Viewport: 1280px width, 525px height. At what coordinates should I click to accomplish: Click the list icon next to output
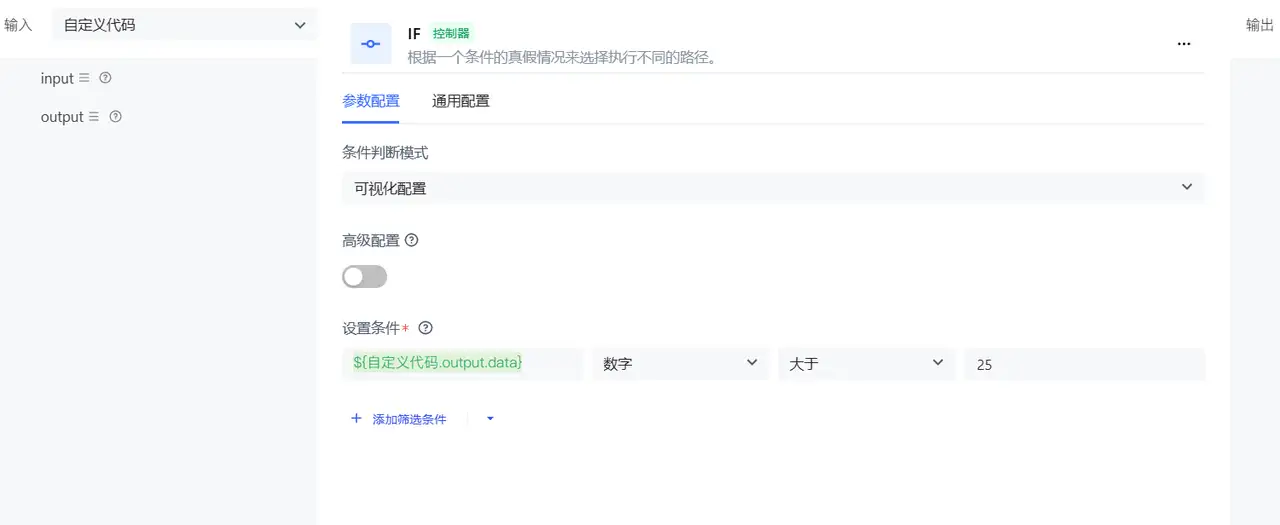(x=94, y=117)
